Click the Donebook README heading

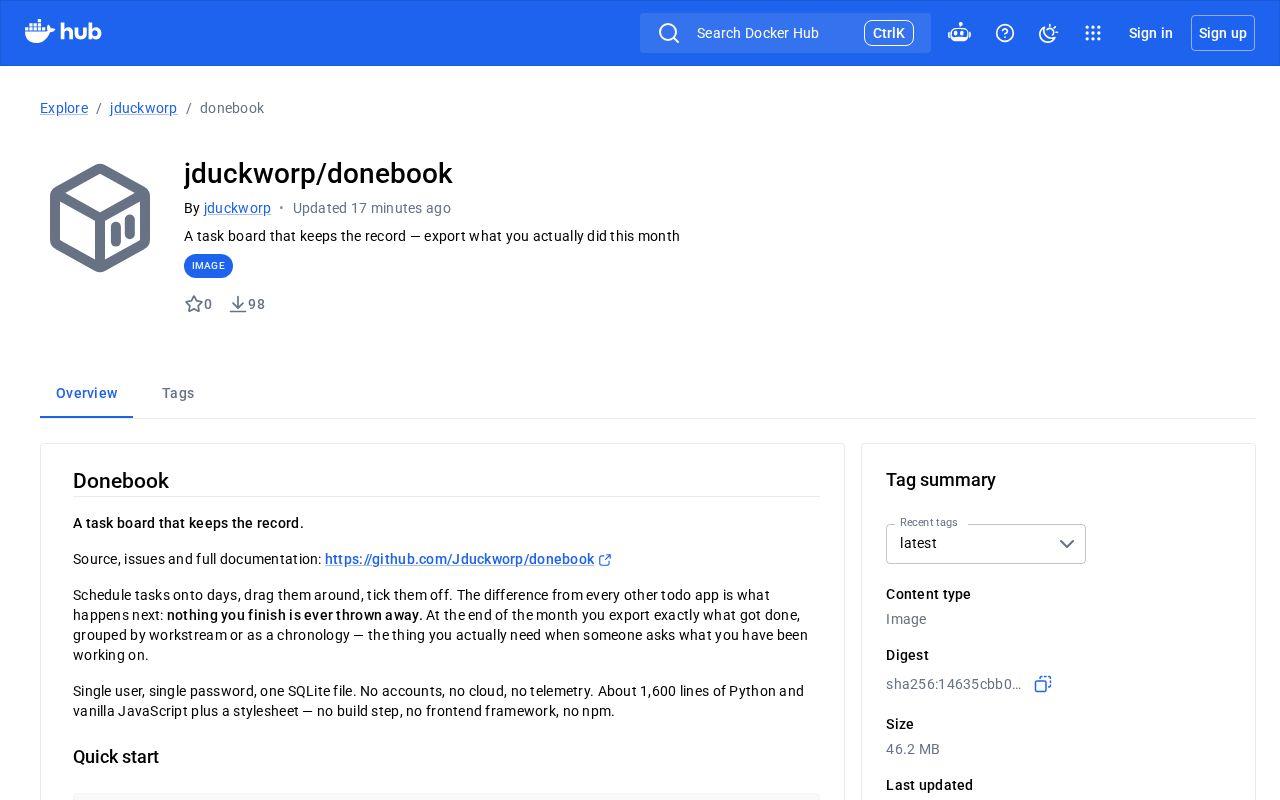121,481
